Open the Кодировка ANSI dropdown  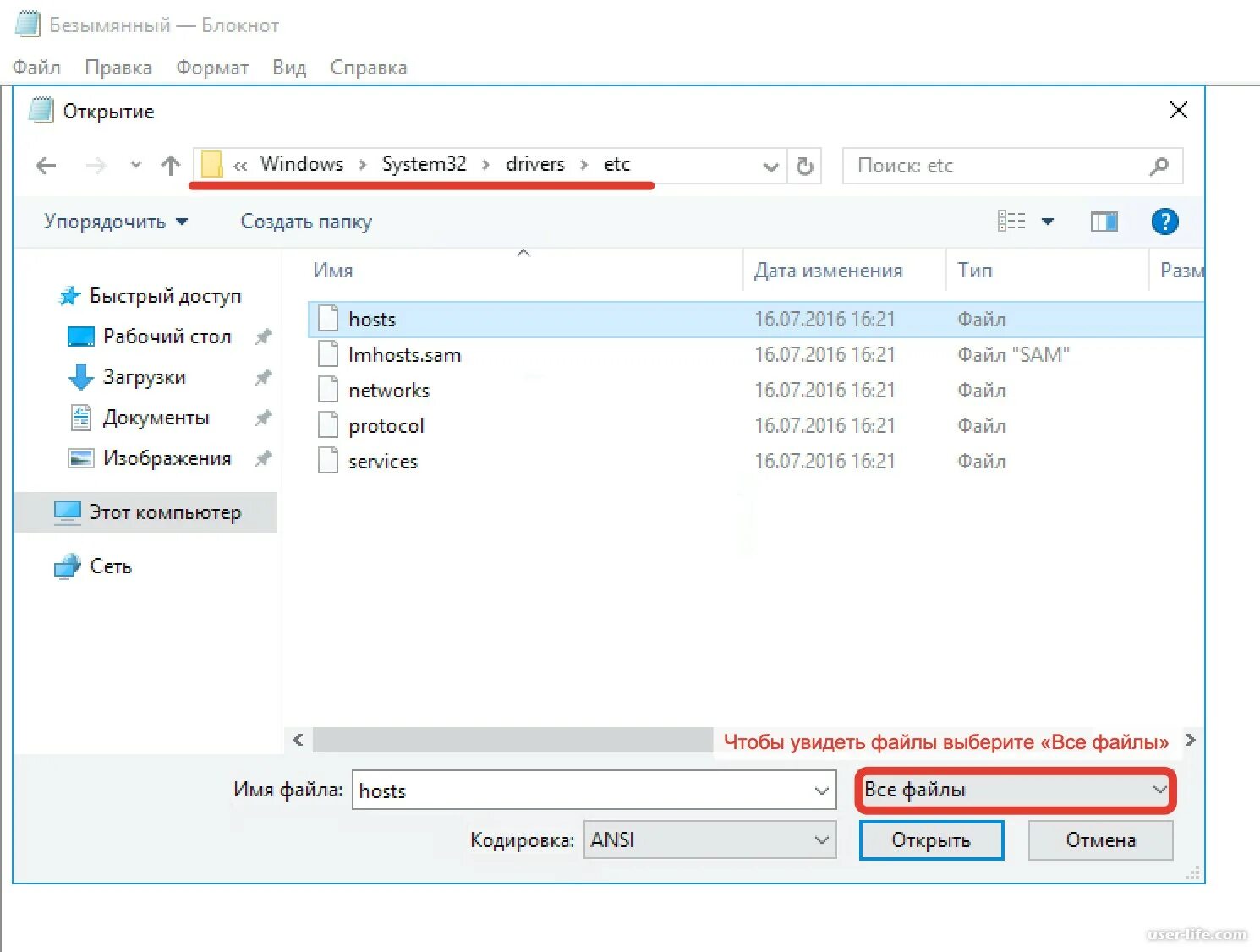[x=709, y=840]
